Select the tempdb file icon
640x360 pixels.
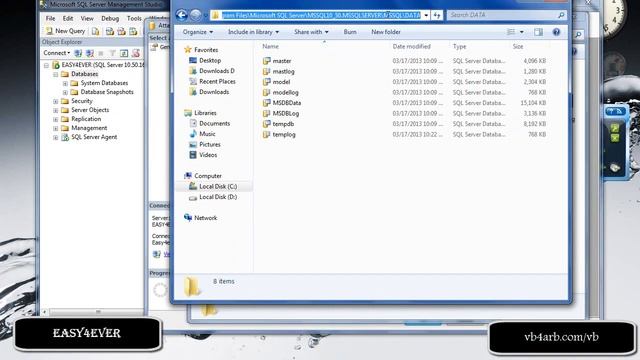tap(267, 124)
